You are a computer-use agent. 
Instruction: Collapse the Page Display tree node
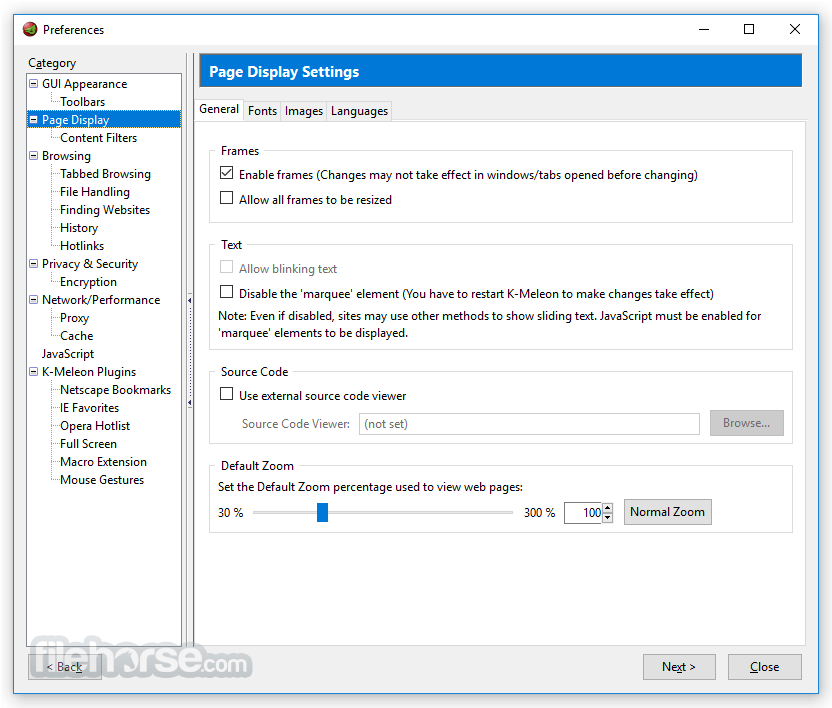[33, 119]
